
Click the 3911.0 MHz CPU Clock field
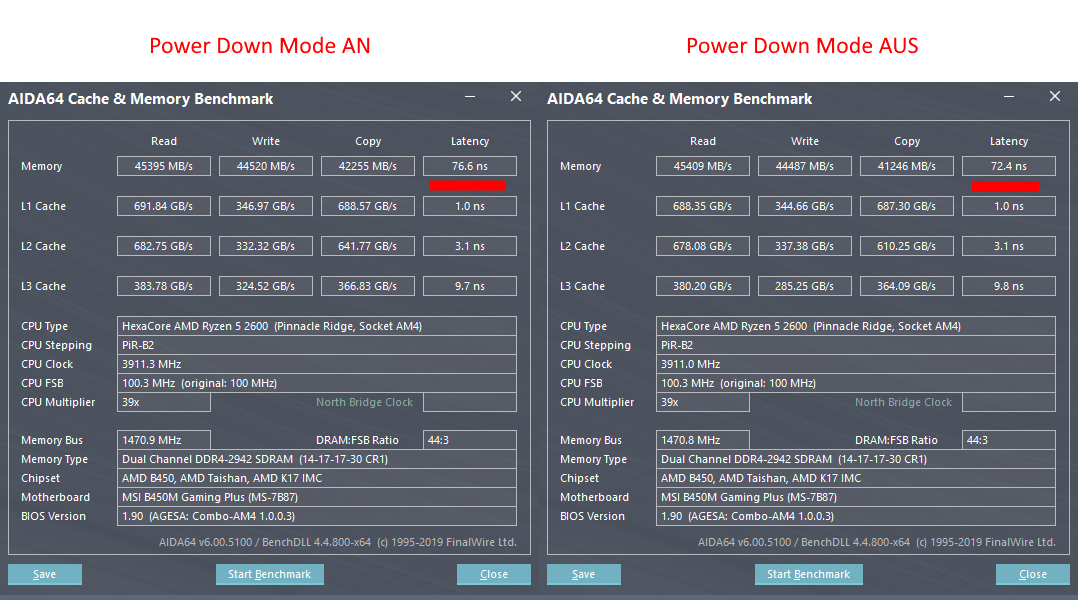pos(856,364)
